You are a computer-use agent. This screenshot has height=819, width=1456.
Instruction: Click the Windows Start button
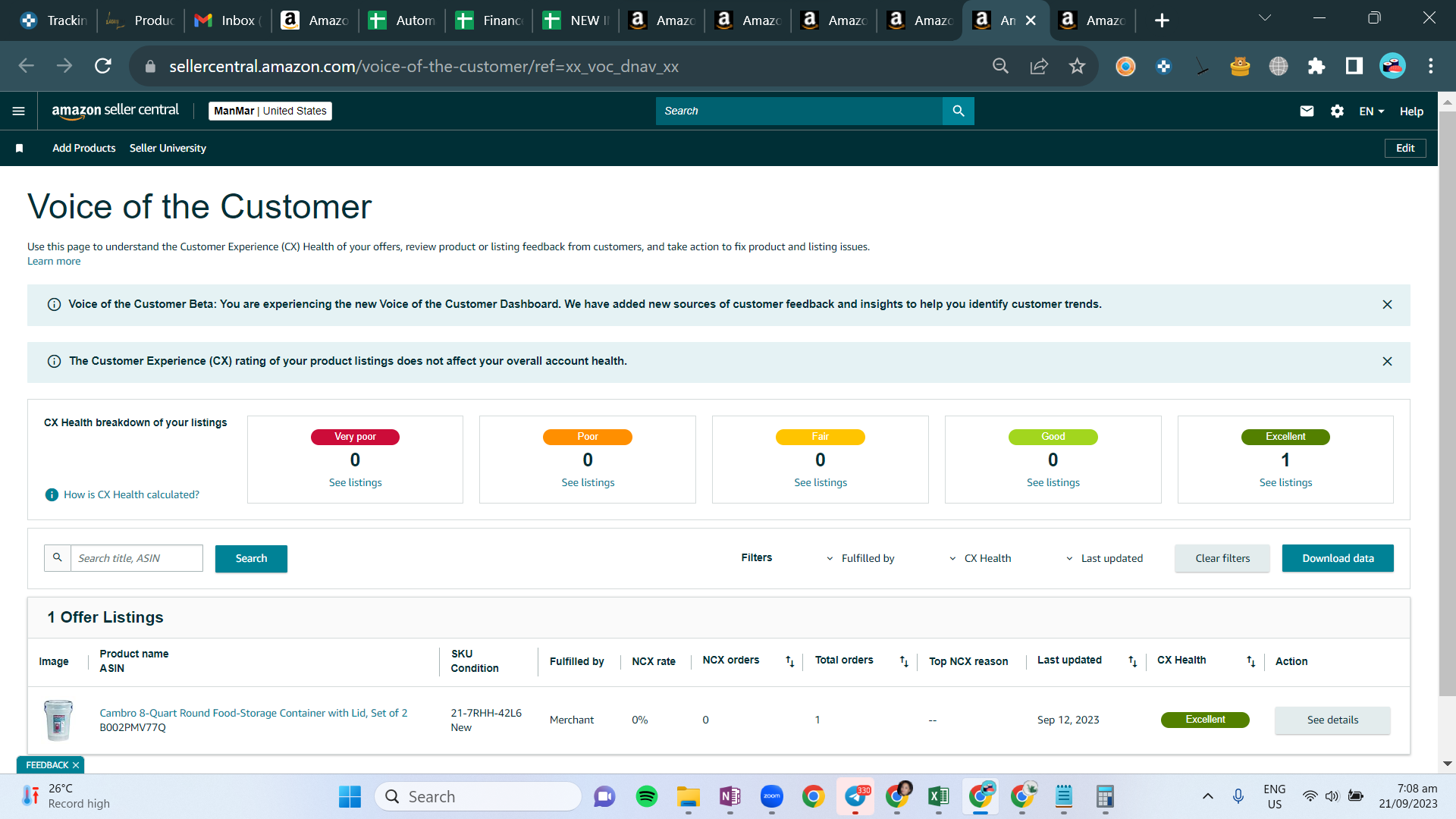tap(350, 796)
